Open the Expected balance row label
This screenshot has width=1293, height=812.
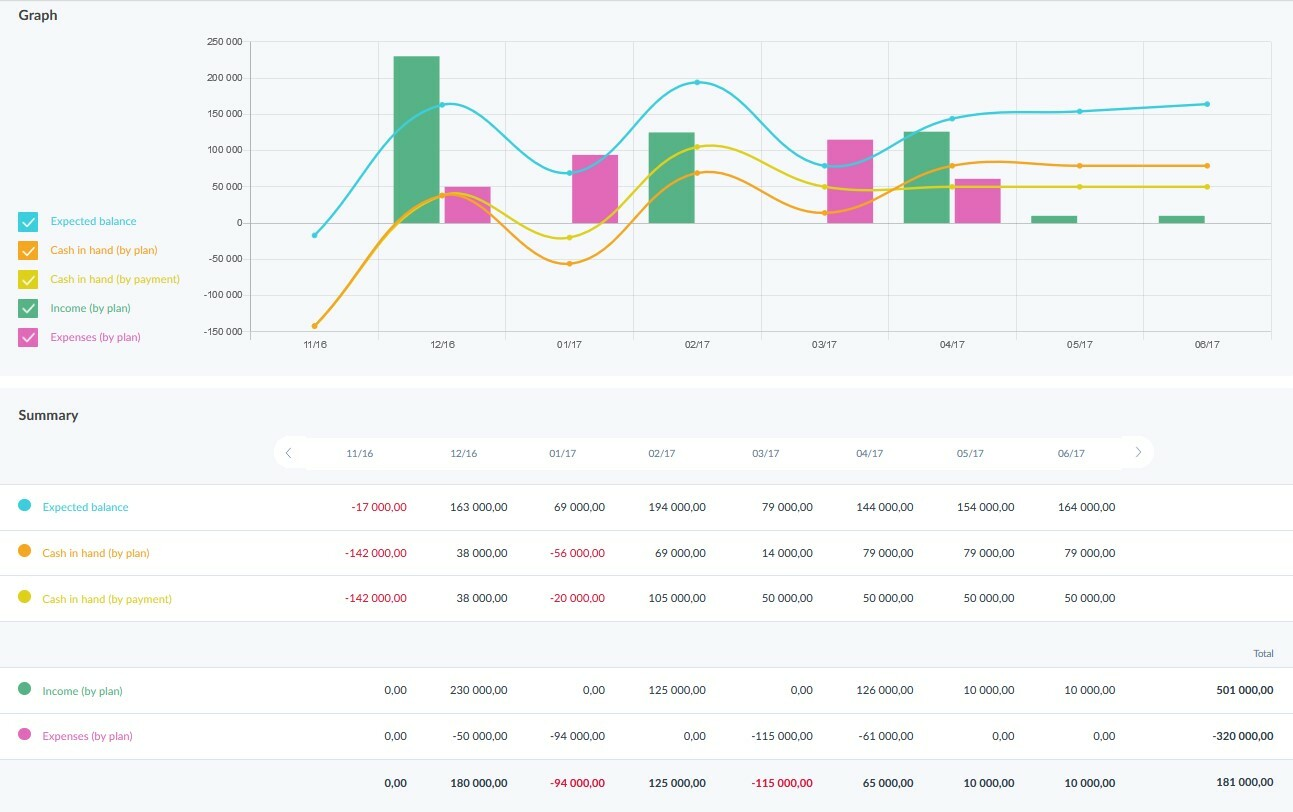(x=85, y=508)
